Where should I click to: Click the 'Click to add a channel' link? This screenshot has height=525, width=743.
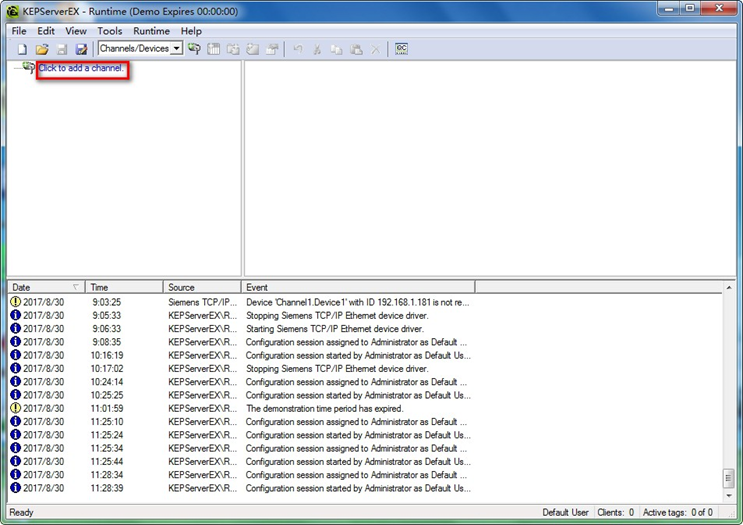click(81, 68)
